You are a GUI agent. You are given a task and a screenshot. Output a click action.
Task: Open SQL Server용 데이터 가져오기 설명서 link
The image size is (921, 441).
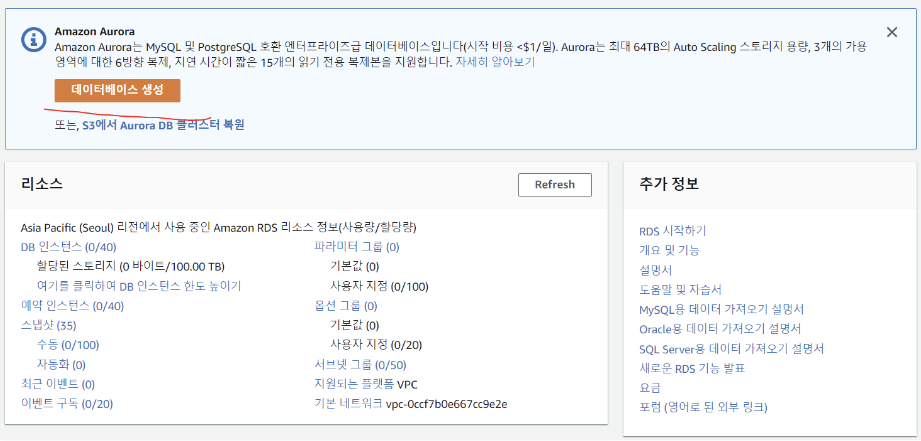click(x=732, y=349)
